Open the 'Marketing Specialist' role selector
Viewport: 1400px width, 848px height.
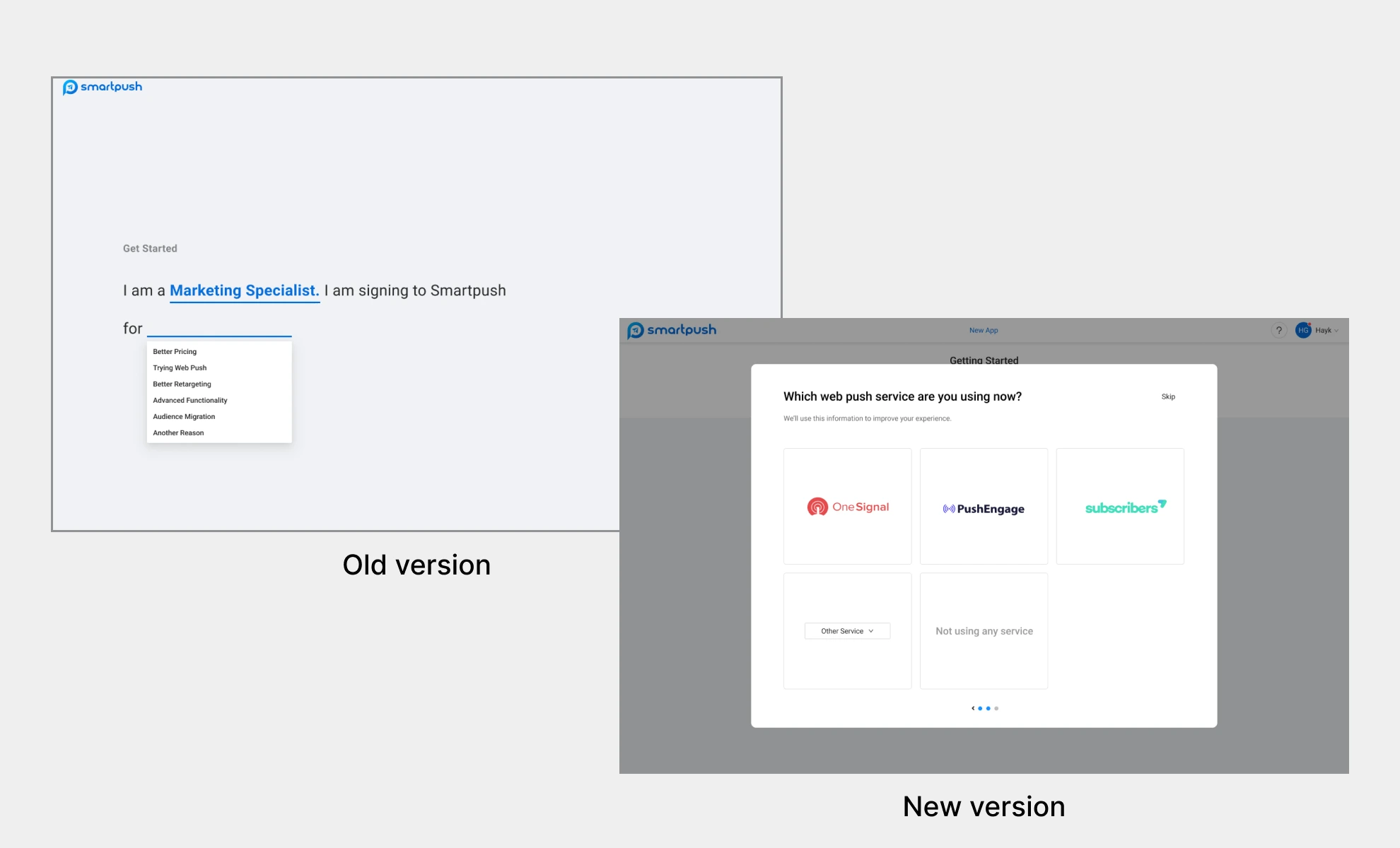tap(244, 290)
